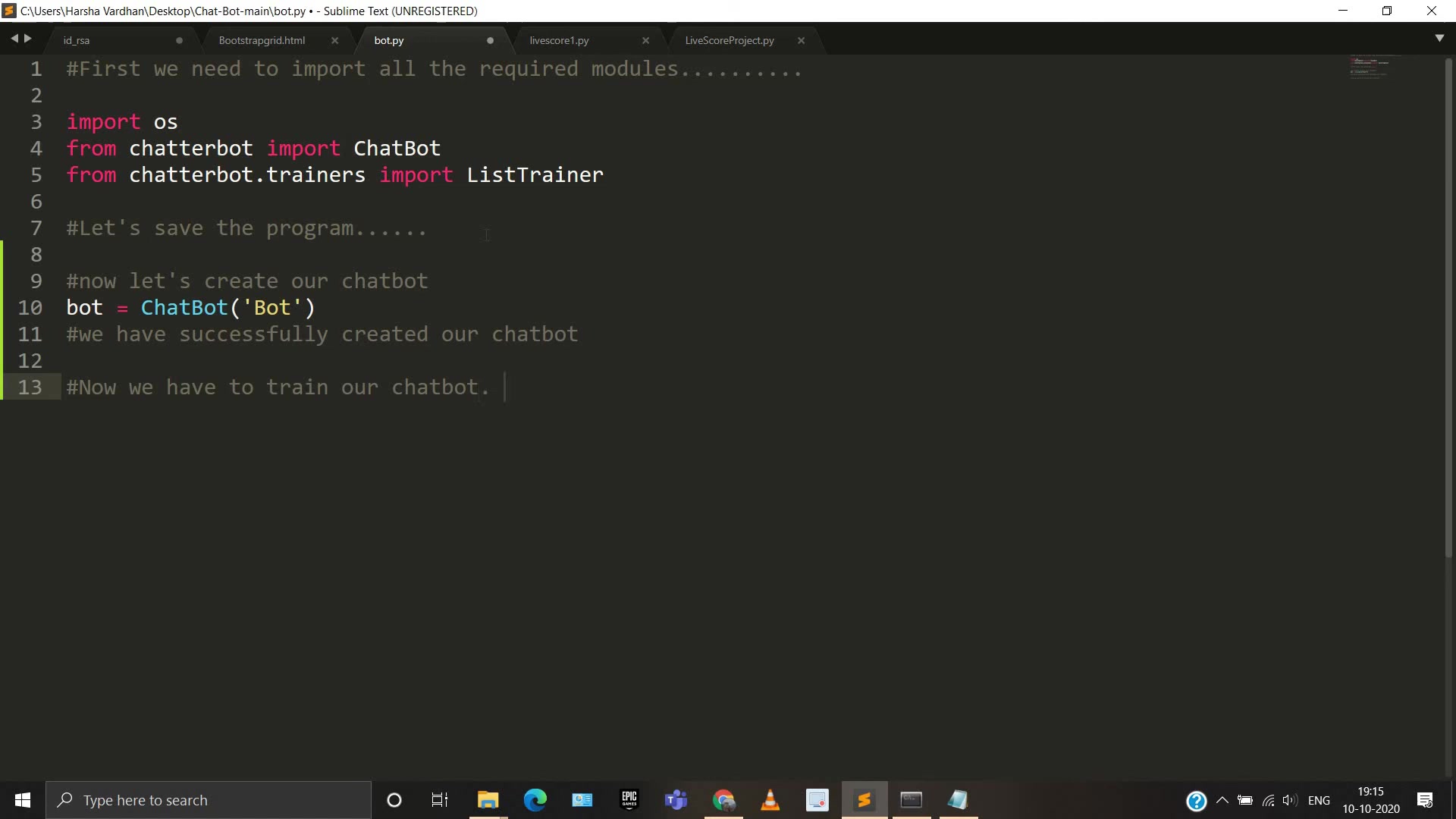Image resolution: width=1456 pixels, height=819 pixels.
Task: Close the LiveScoreProject.py tab
Action: 801,40
